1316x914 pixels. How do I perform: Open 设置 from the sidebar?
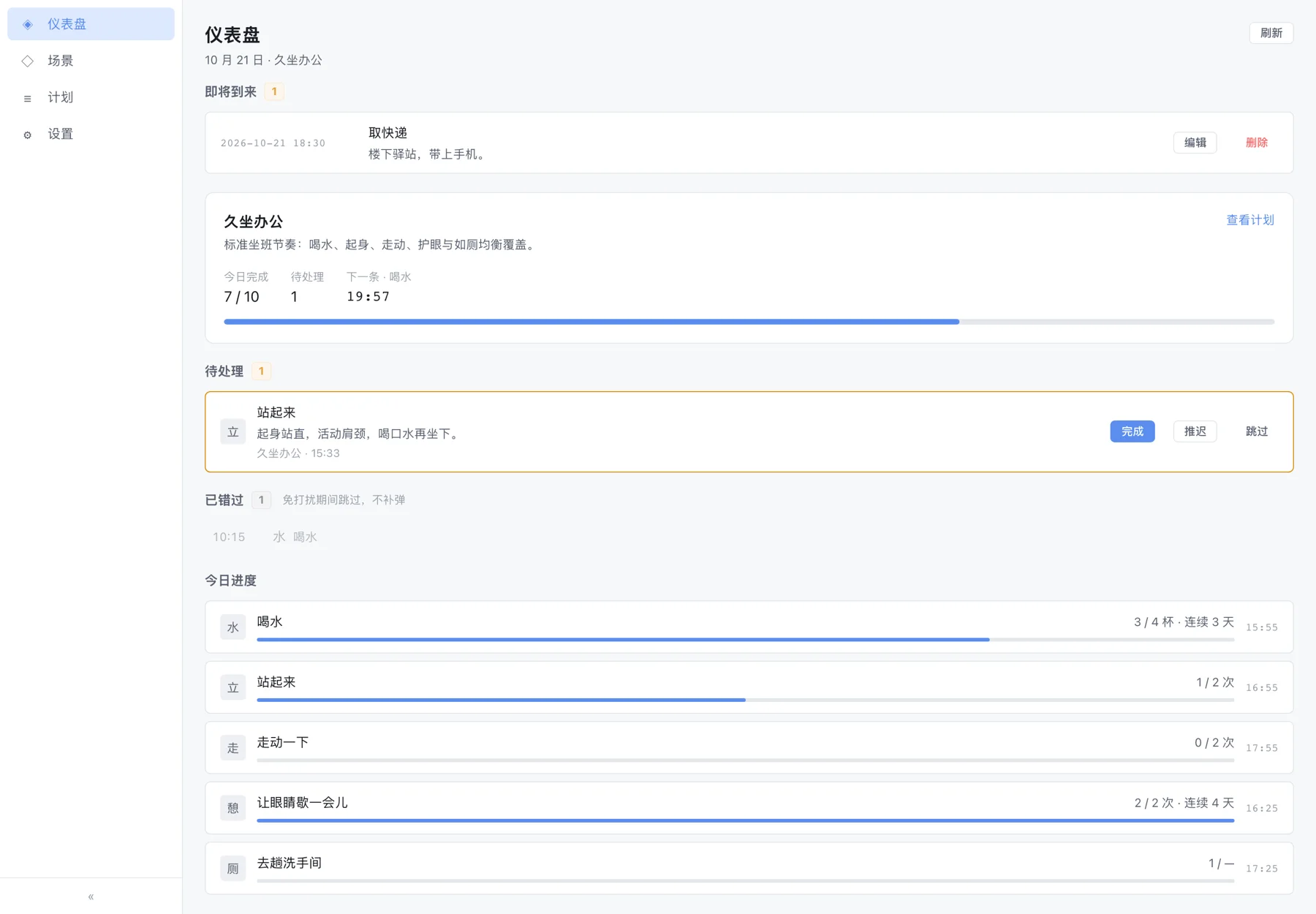tap(91, 134)
